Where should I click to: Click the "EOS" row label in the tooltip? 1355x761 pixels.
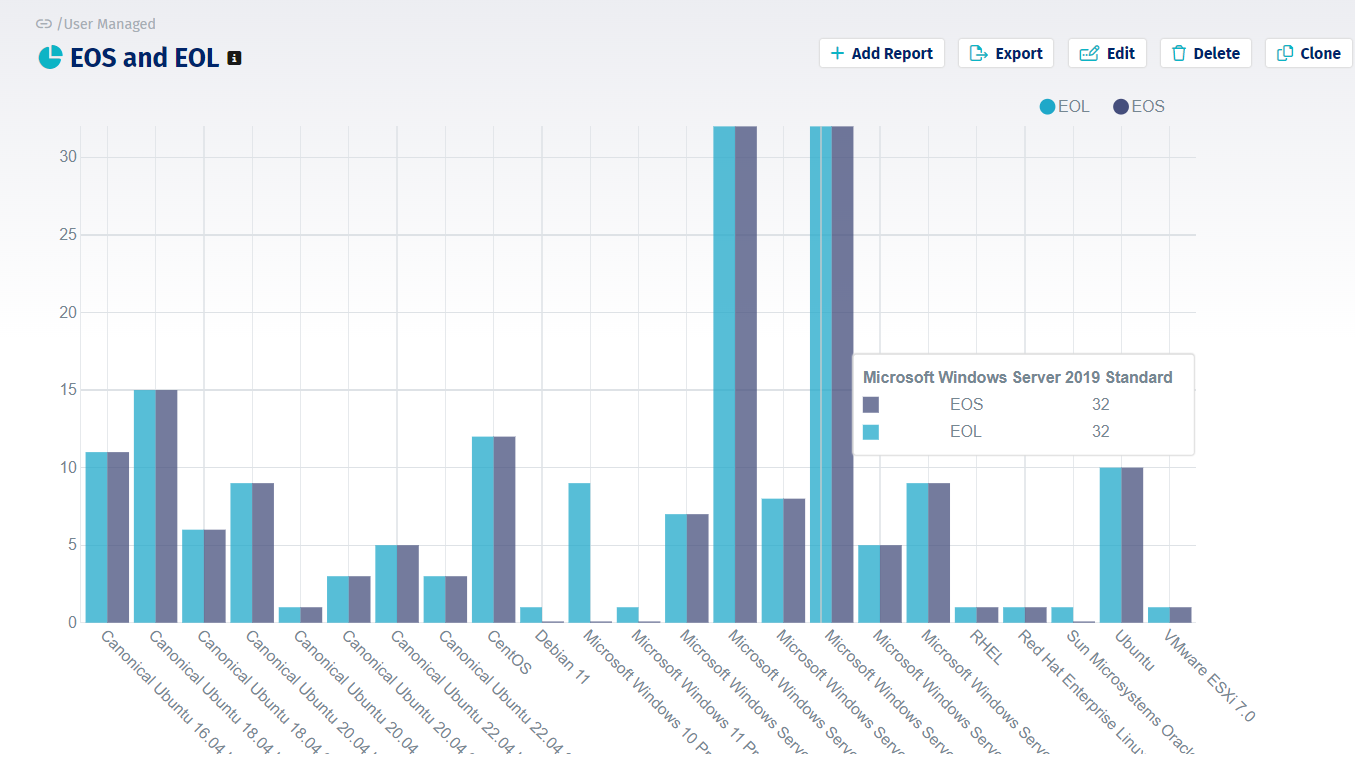coord(966,405)
